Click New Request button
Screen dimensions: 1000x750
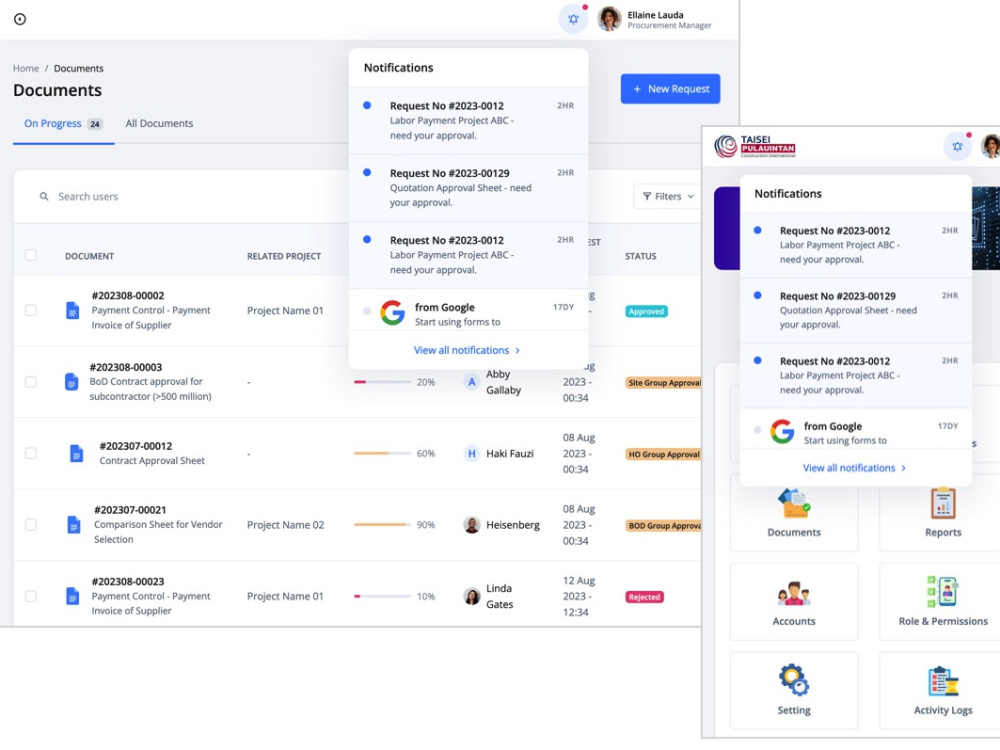(670, 89)
